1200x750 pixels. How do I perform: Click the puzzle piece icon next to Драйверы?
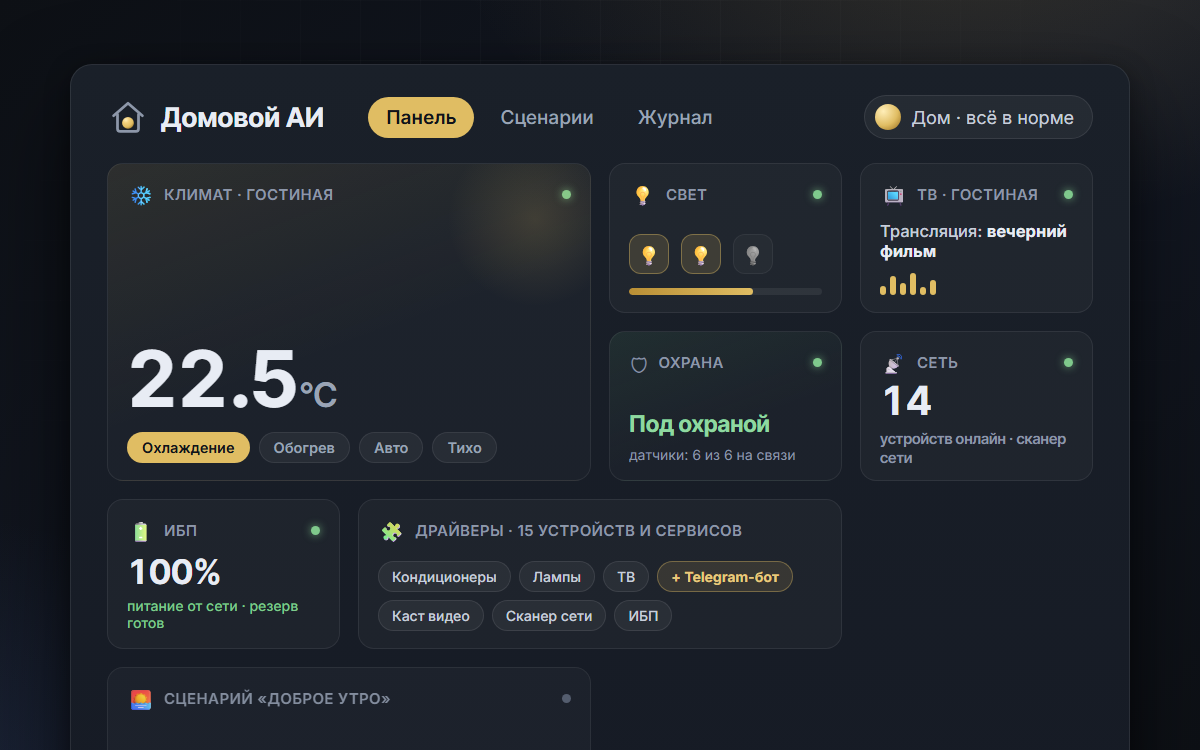click(392, 531)
